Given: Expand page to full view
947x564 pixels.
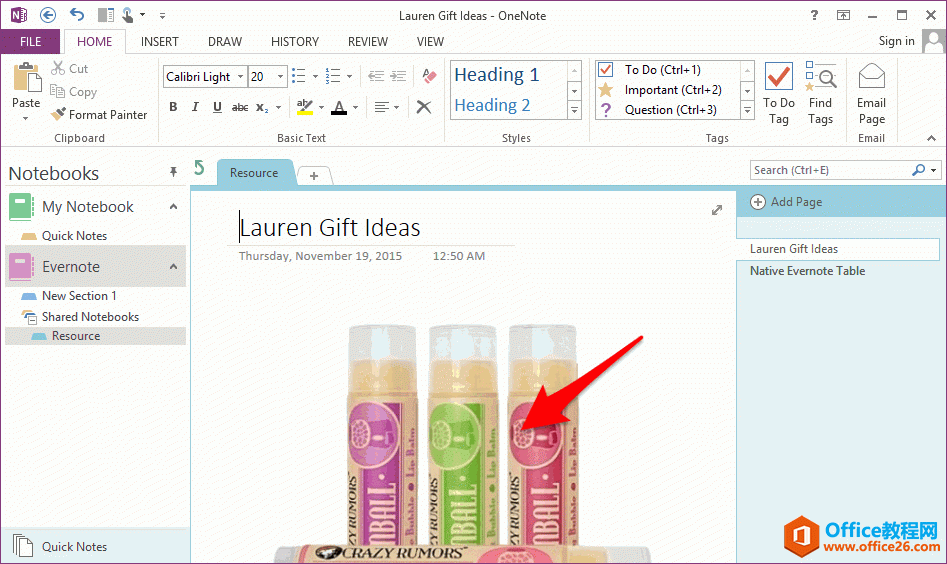Looking at the screenshot, I should (717, 210).
